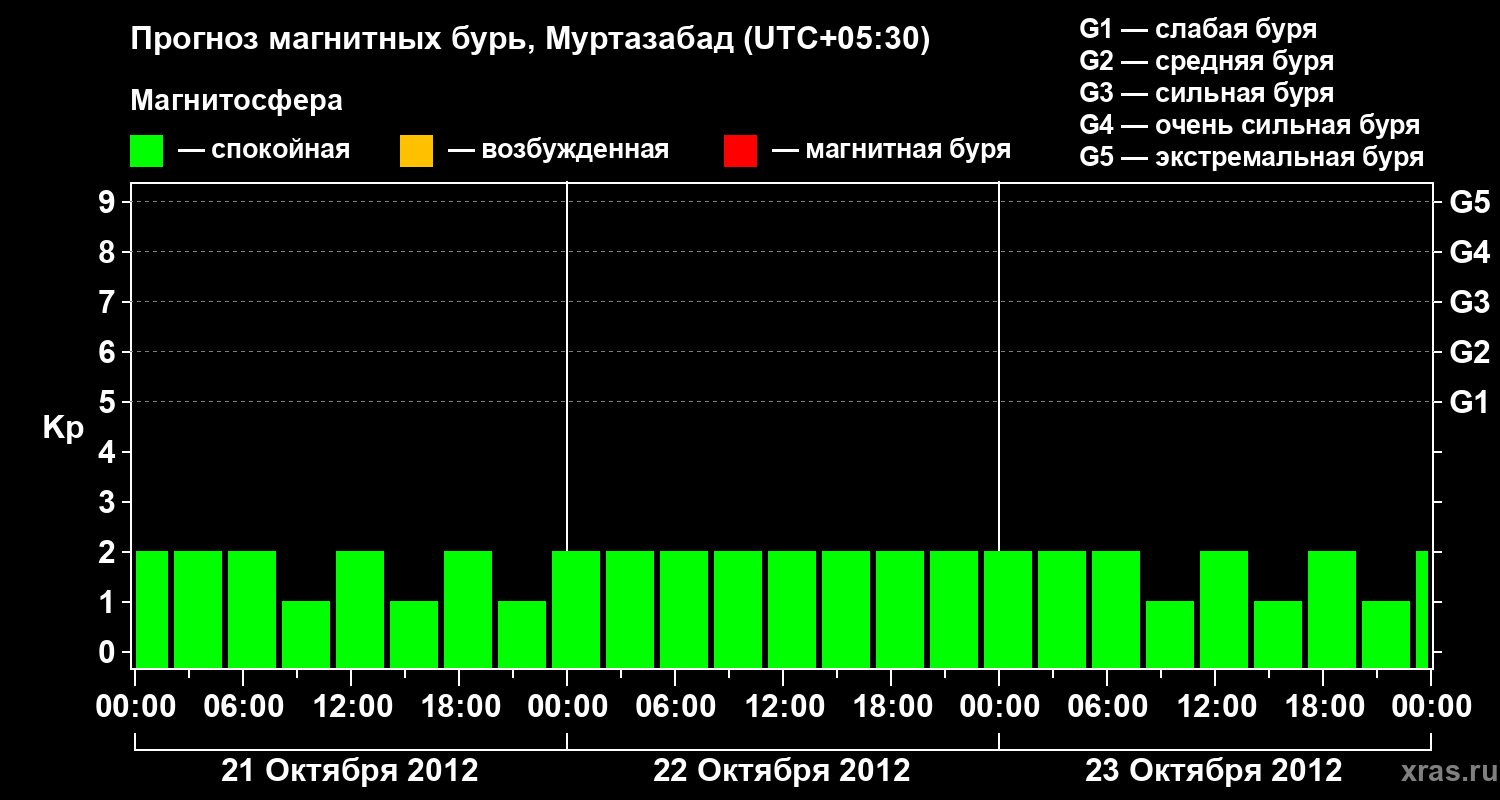Click the midnight divider line starting 22 Октября
The width and height of the screenshot is (1500, 800).
[567, 366]
